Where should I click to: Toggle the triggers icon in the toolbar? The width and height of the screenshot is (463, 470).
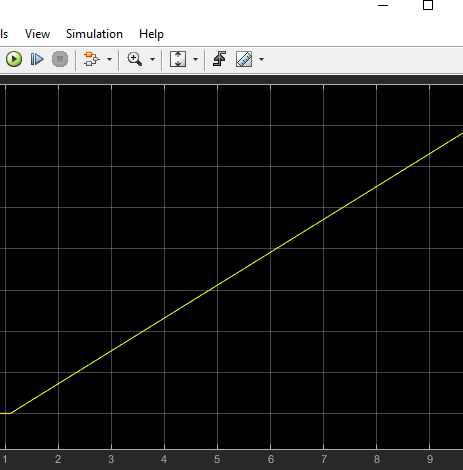219,59
